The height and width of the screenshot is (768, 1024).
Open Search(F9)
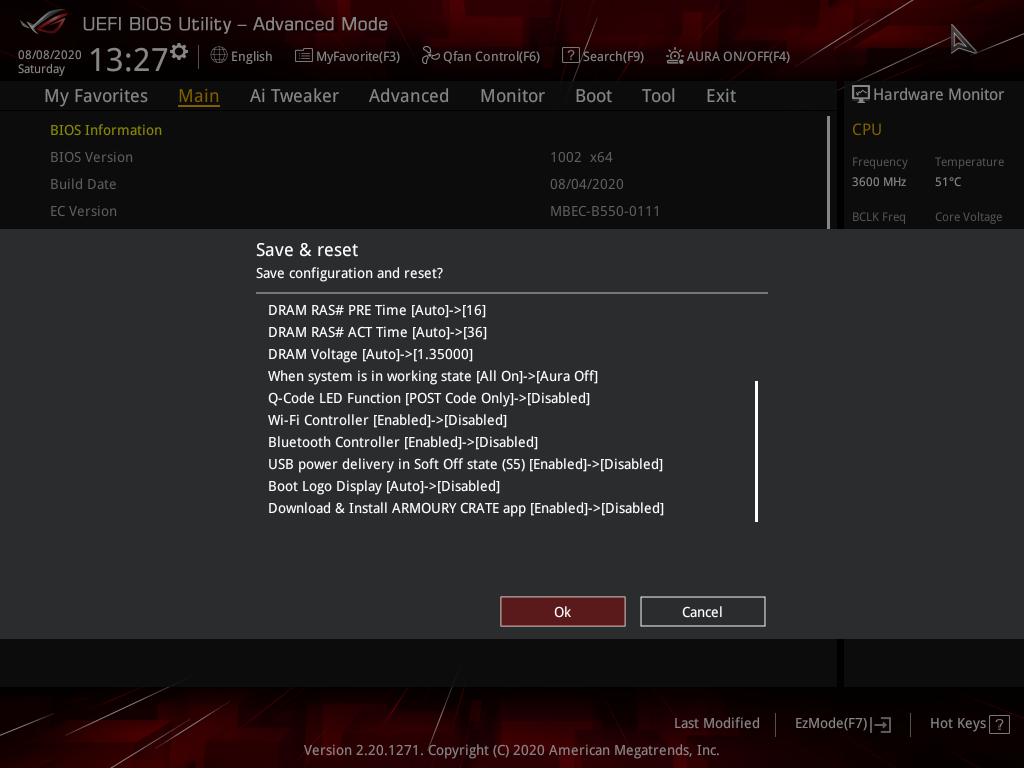tap(603, 56)
